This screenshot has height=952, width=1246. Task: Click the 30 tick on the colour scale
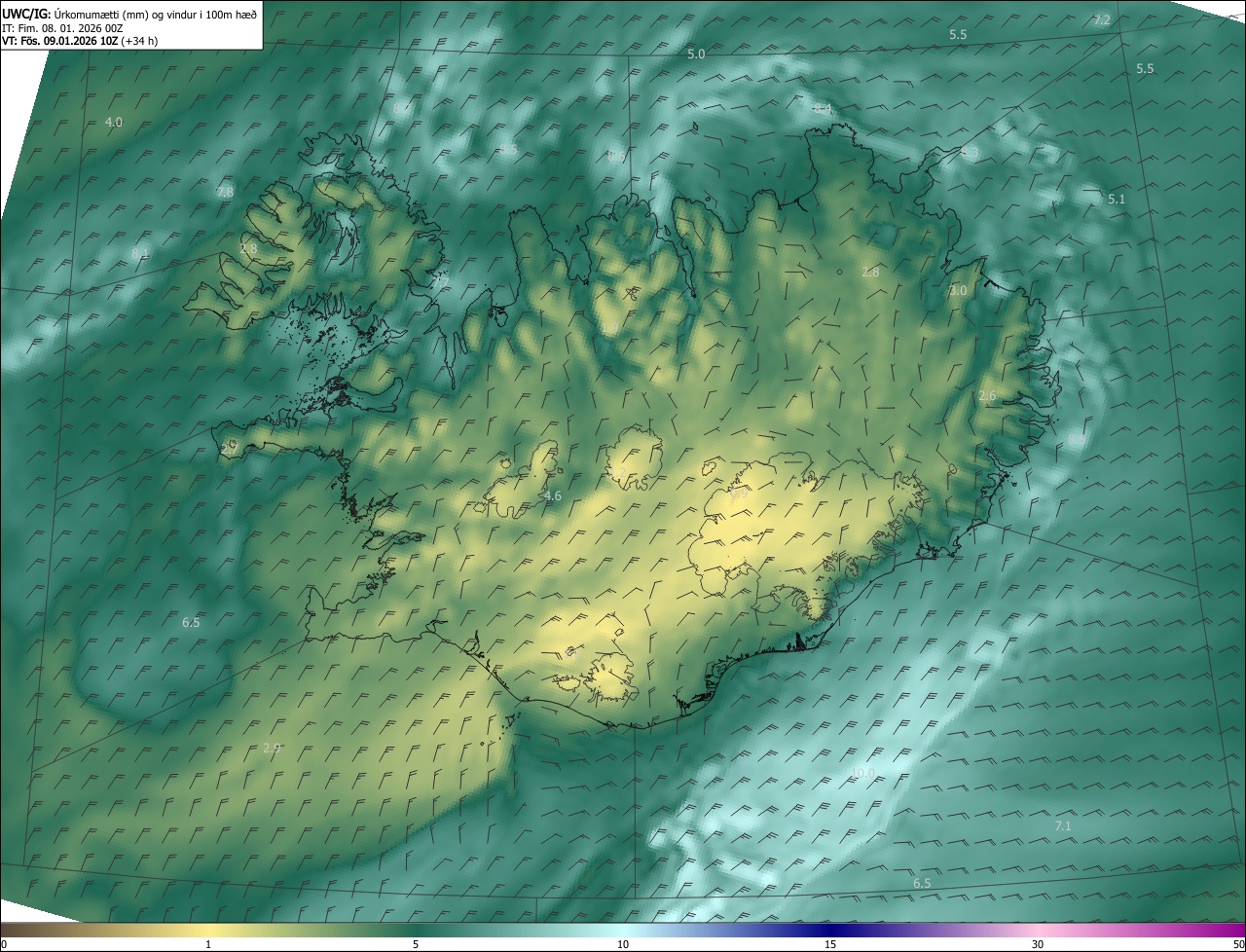(1038, 944)
